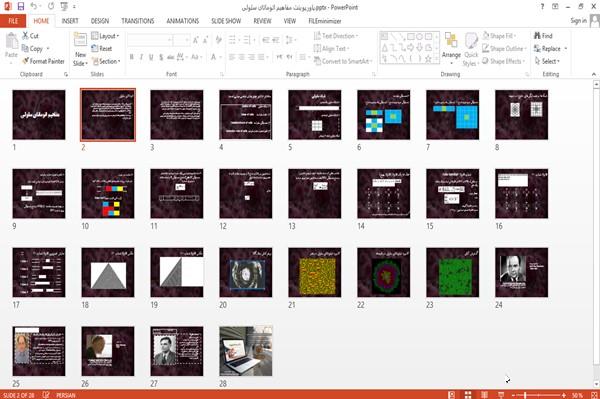Click the Save icon in quick access toolbar
600x399 pixels.
(21, 7)
